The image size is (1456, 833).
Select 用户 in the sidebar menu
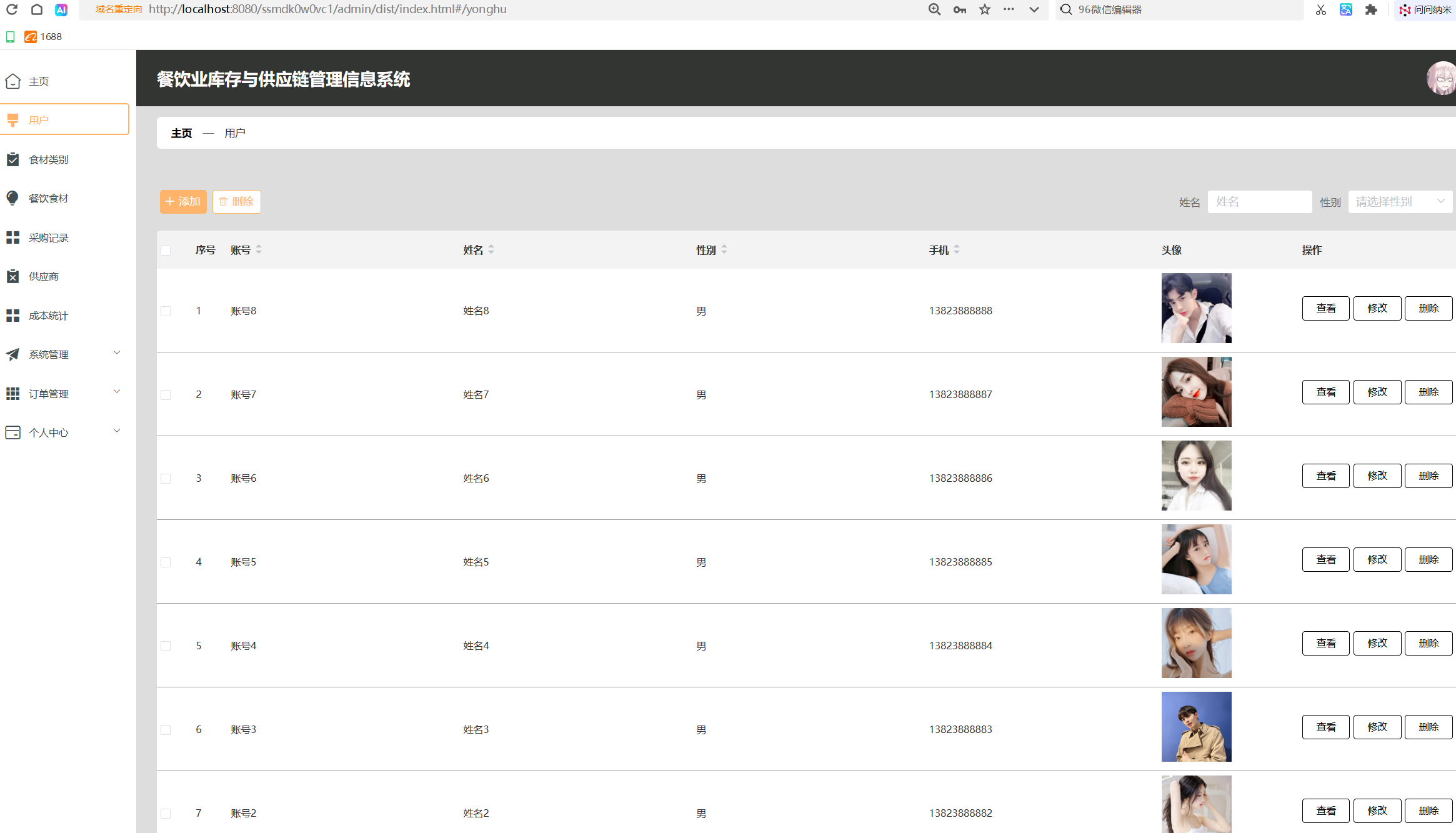64,119
